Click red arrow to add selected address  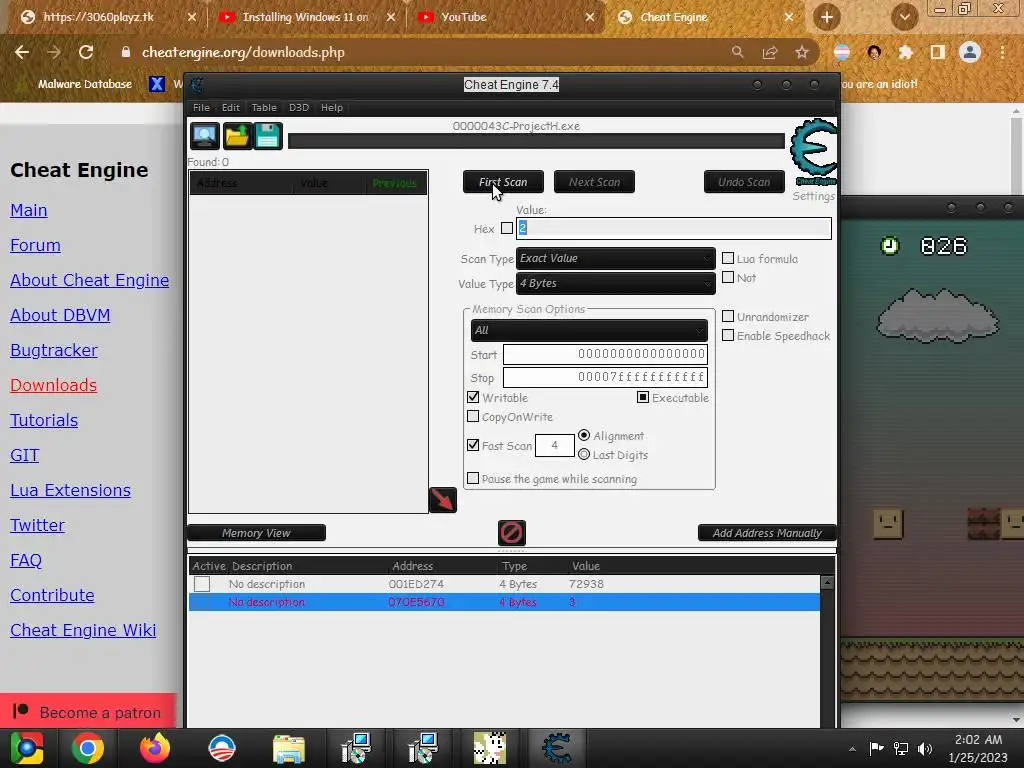pos(443,500)
